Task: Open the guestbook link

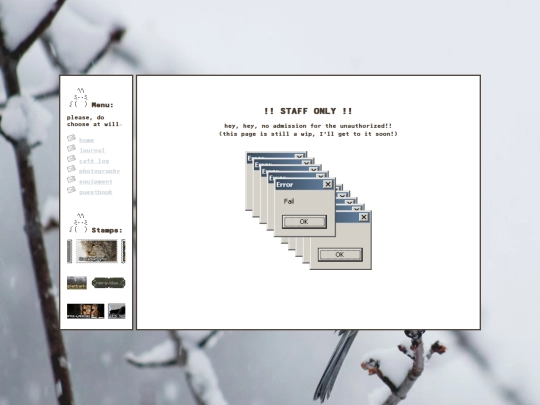Action: [96, 192]
